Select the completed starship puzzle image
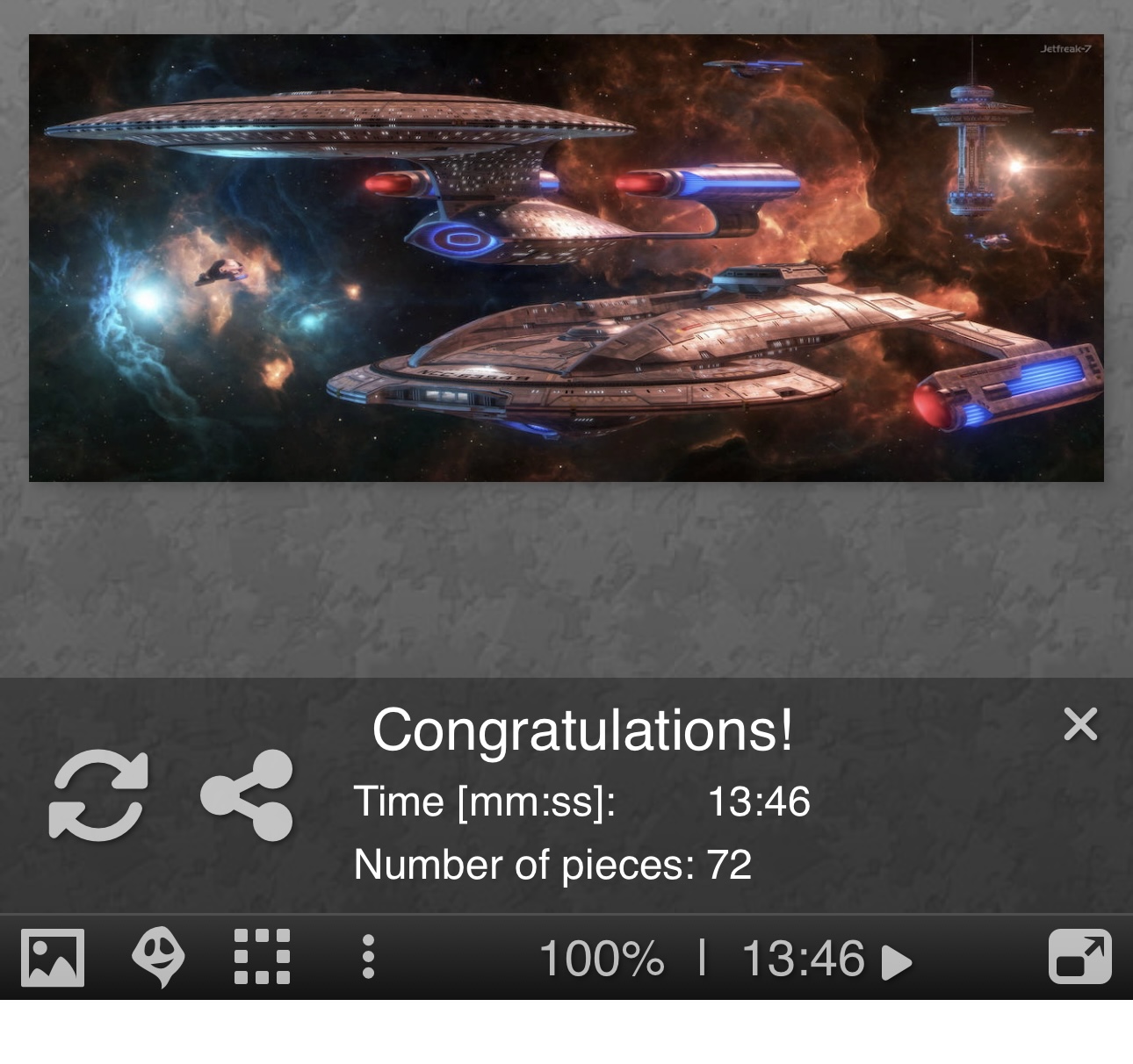This screenshot has width=1133, height=1064. [566, 258]
